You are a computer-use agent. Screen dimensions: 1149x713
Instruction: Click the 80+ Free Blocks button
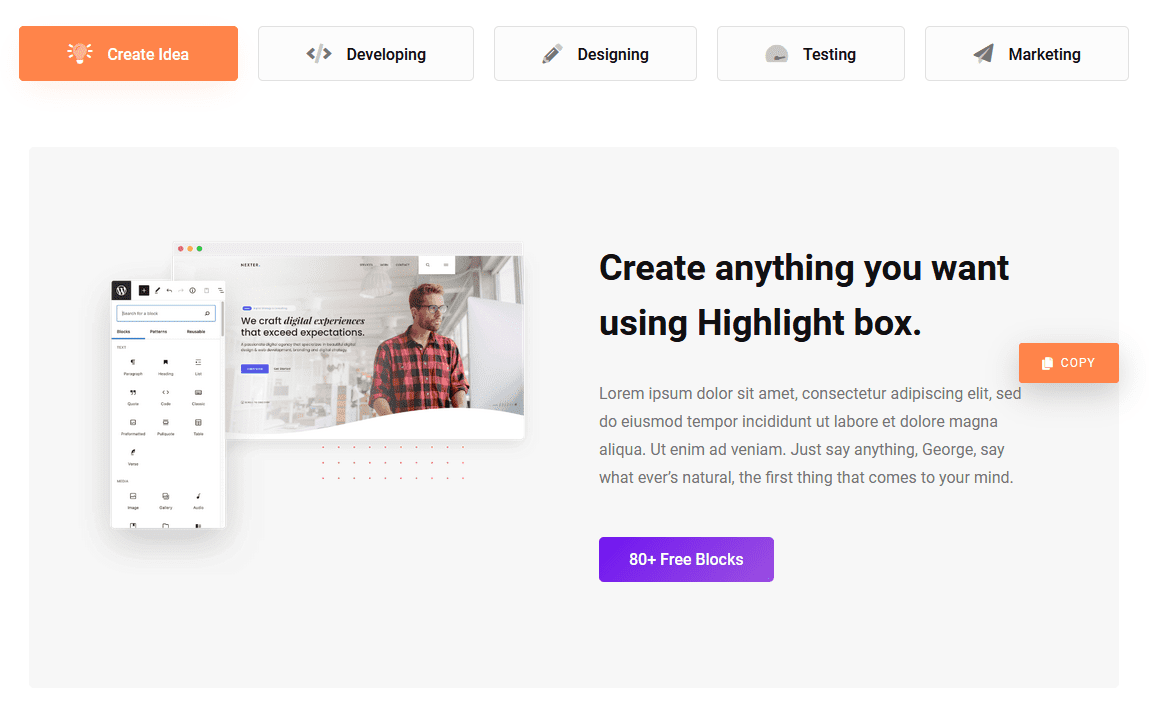pyautogui.click(x=686, y=560)
